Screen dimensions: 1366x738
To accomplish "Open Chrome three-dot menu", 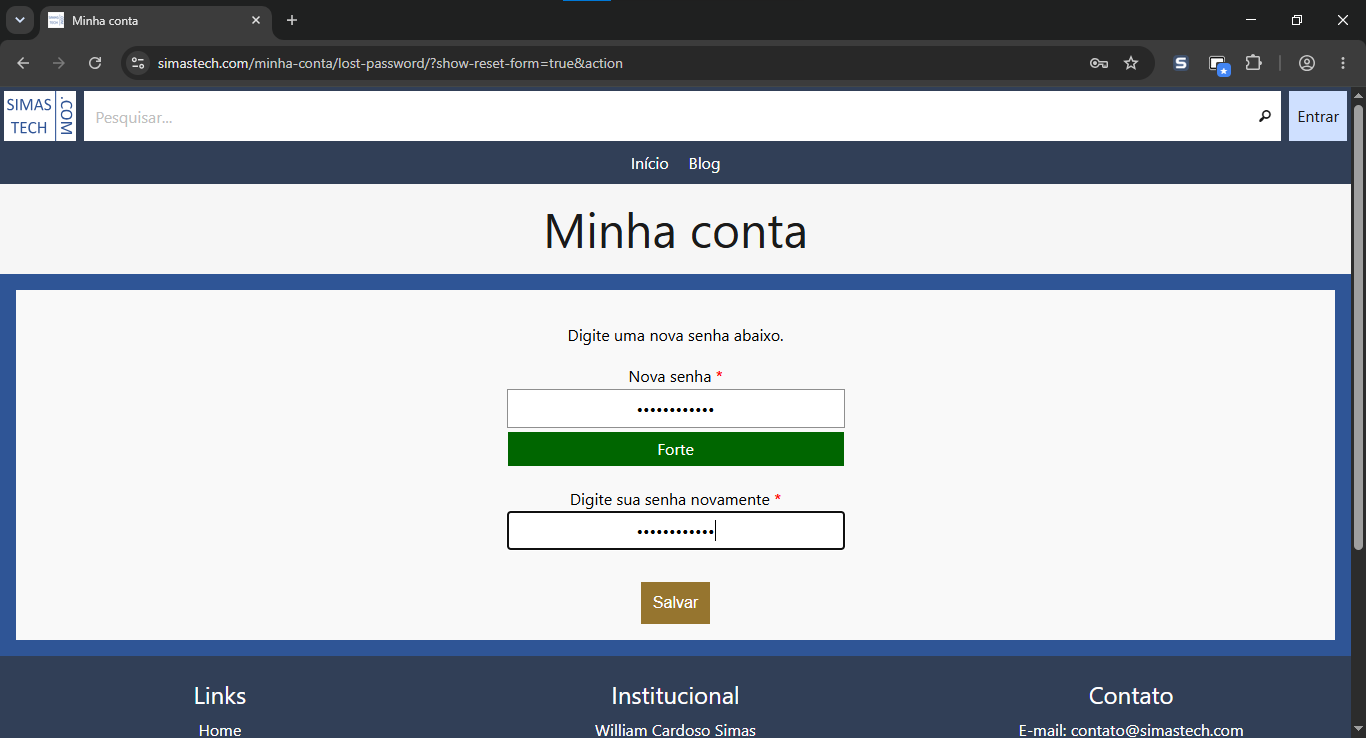I will point(1343,63).
